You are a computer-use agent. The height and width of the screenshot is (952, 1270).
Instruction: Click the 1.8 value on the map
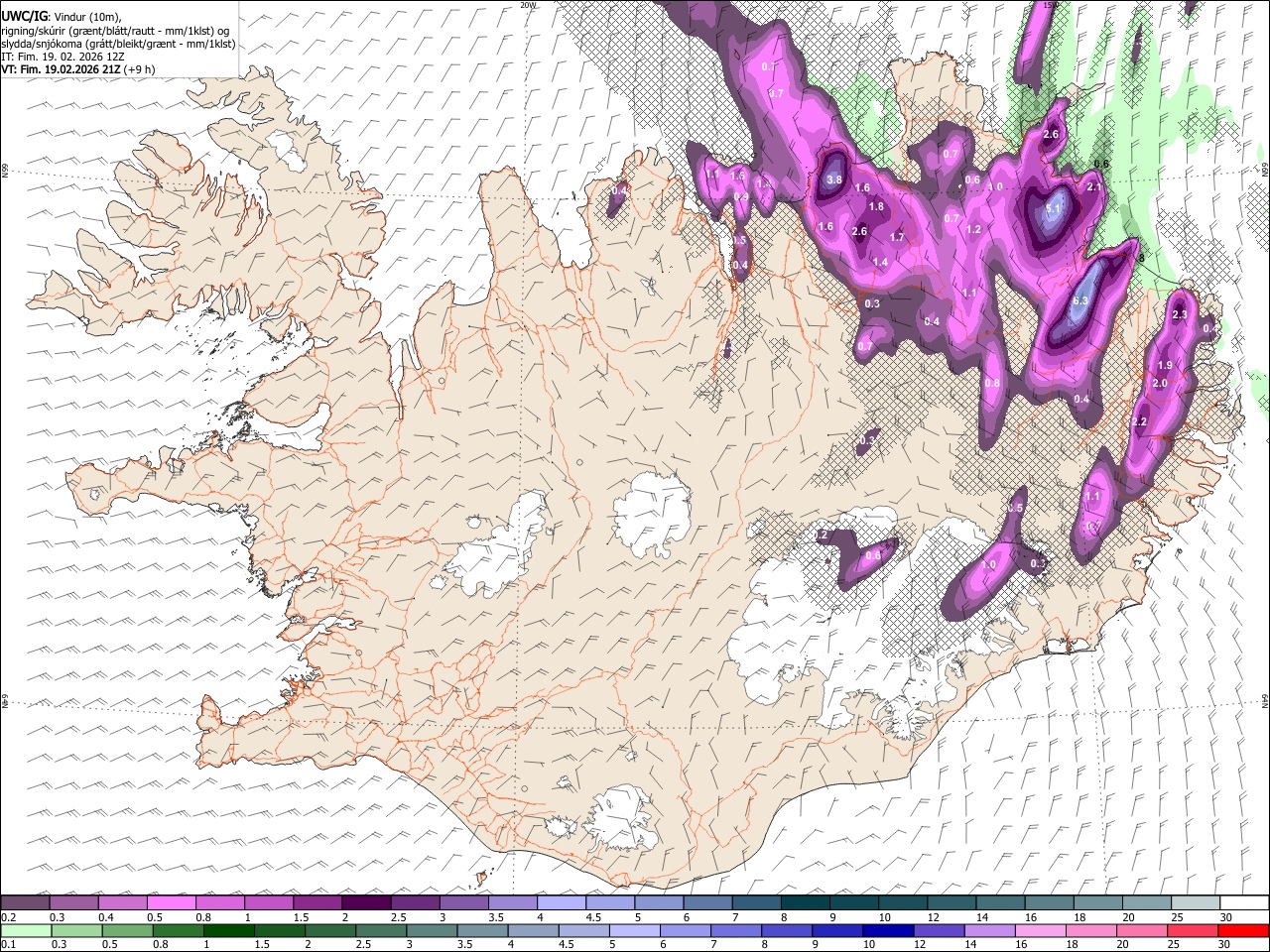click(x=876, y=207)
